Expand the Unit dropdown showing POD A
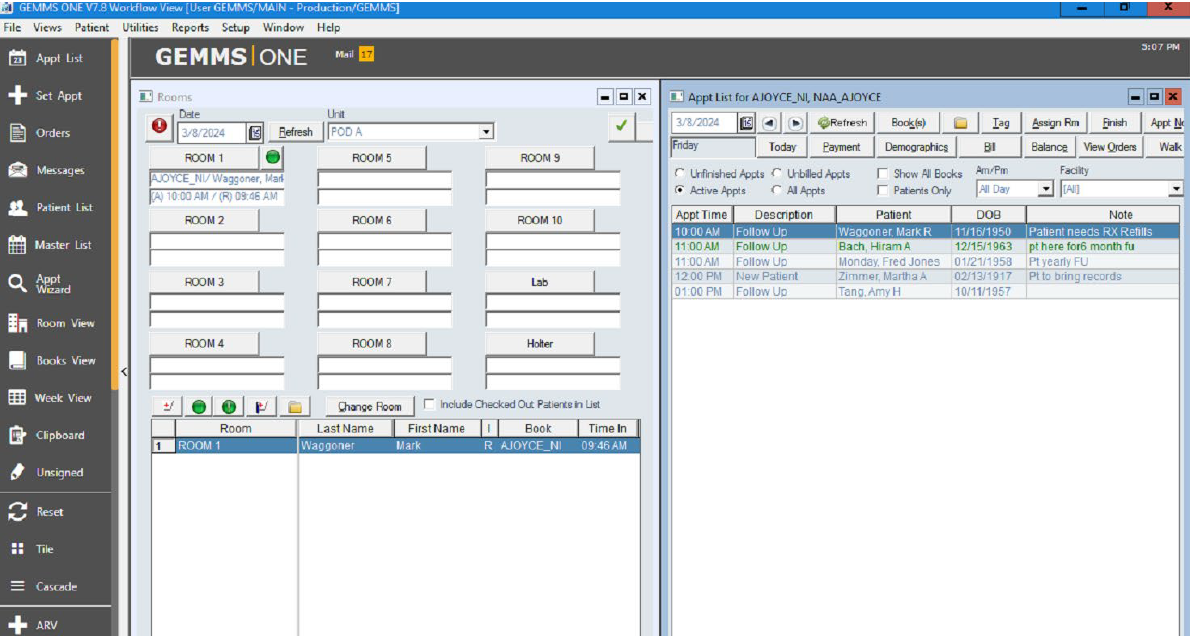1190x636 pixels. (x=486, y=132)
